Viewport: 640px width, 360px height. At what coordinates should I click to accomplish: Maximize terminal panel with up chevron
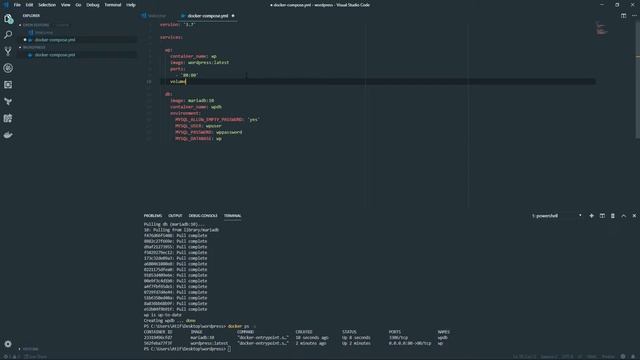[x=623, y=216]
